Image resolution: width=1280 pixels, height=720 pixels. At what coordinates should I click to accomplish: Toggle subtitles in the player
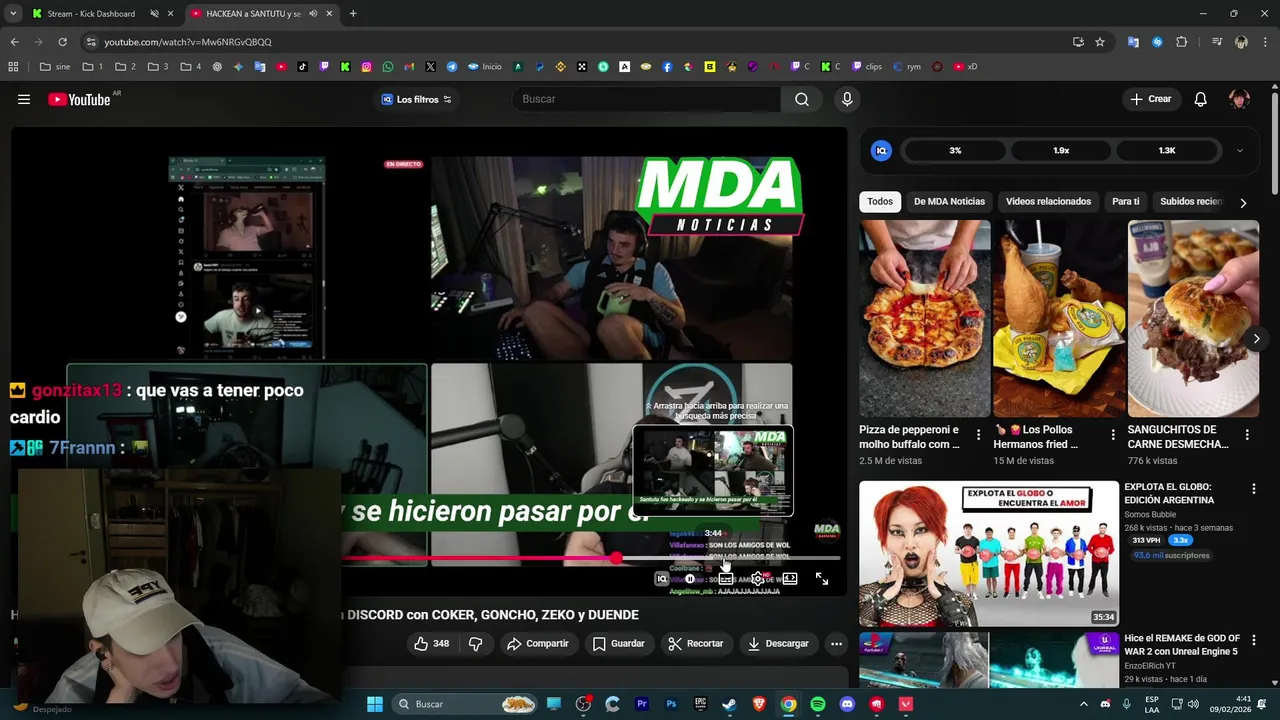click(726, 579)
